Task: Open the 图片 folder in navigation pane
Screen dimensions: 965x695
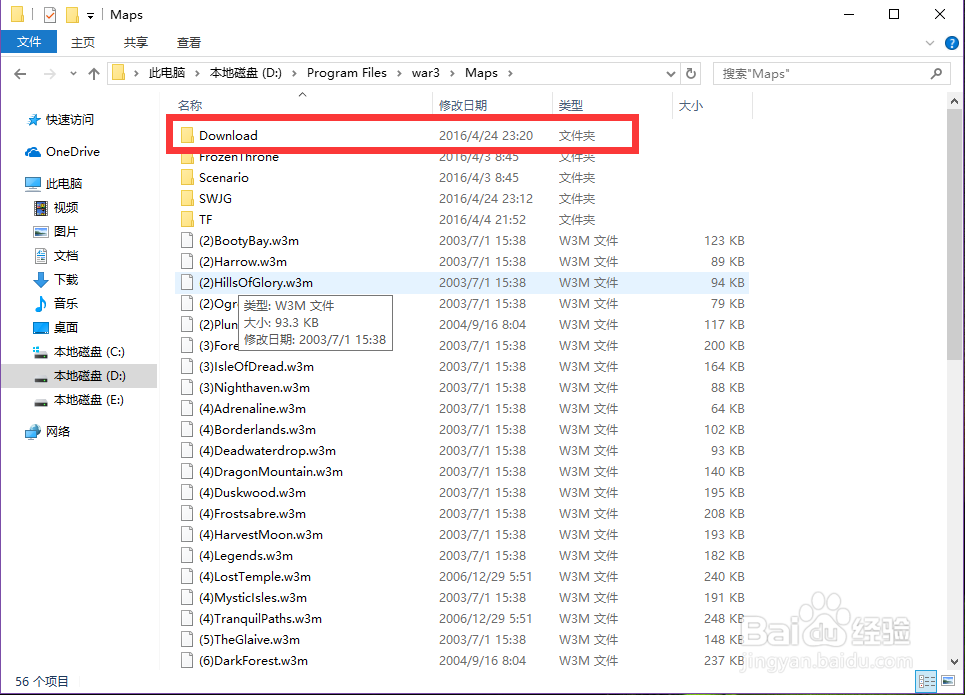Action: click(55, 231)
